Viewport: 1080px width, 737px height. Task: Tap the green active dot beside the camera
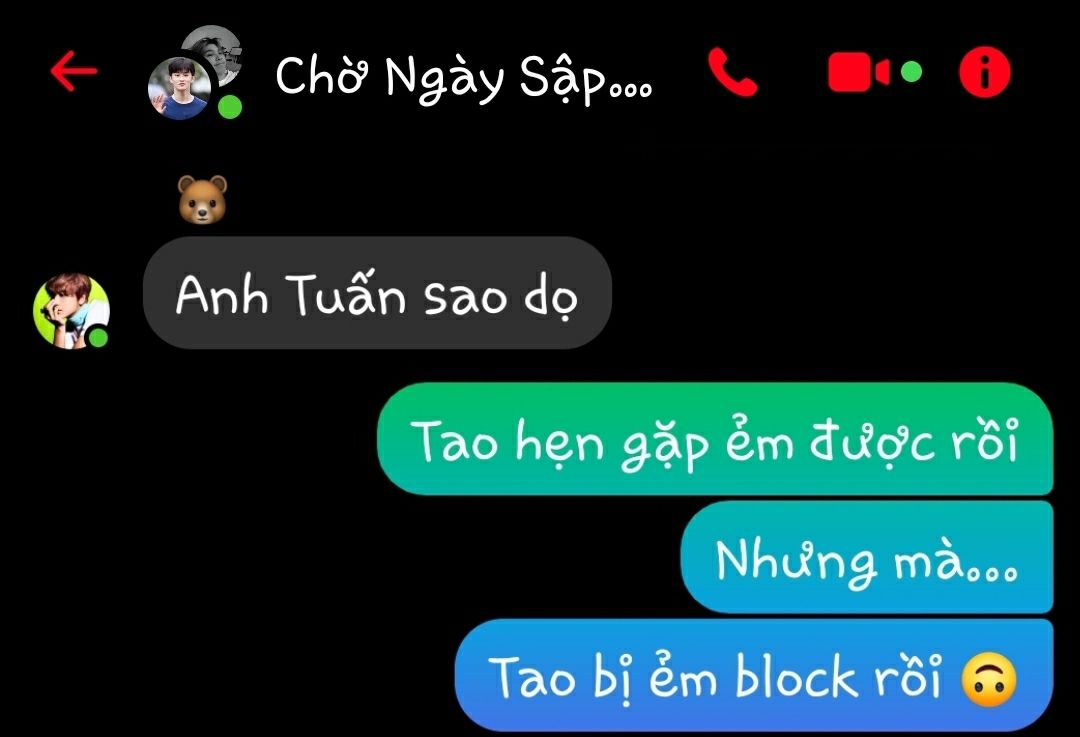[911, 71]
